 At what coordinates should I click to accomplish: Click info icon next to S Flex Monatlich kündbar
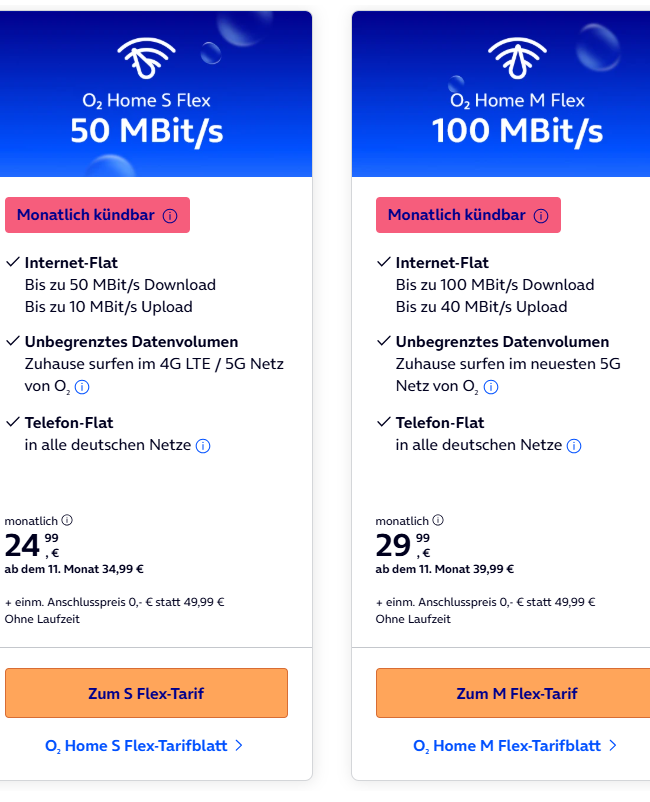point(170,216)
